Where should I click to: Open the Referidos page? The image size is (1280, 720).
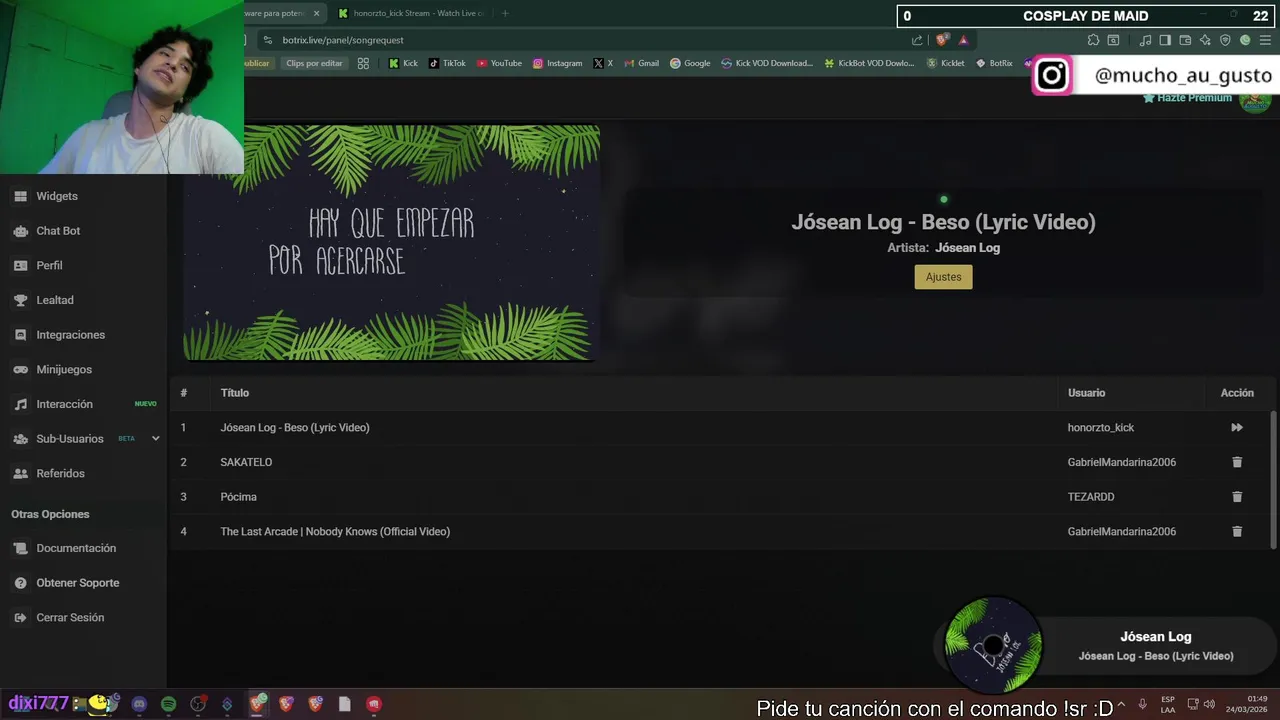(60, 473)
